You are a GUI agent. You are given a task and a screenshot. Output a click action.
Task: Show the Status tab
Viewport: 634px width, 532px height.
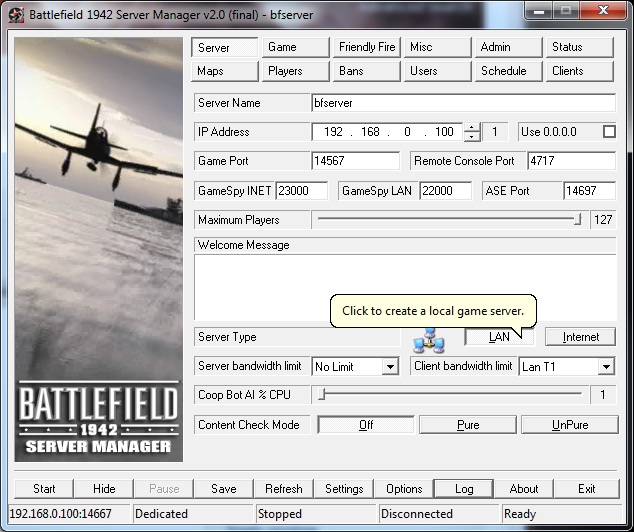click(x=580, y=47)
